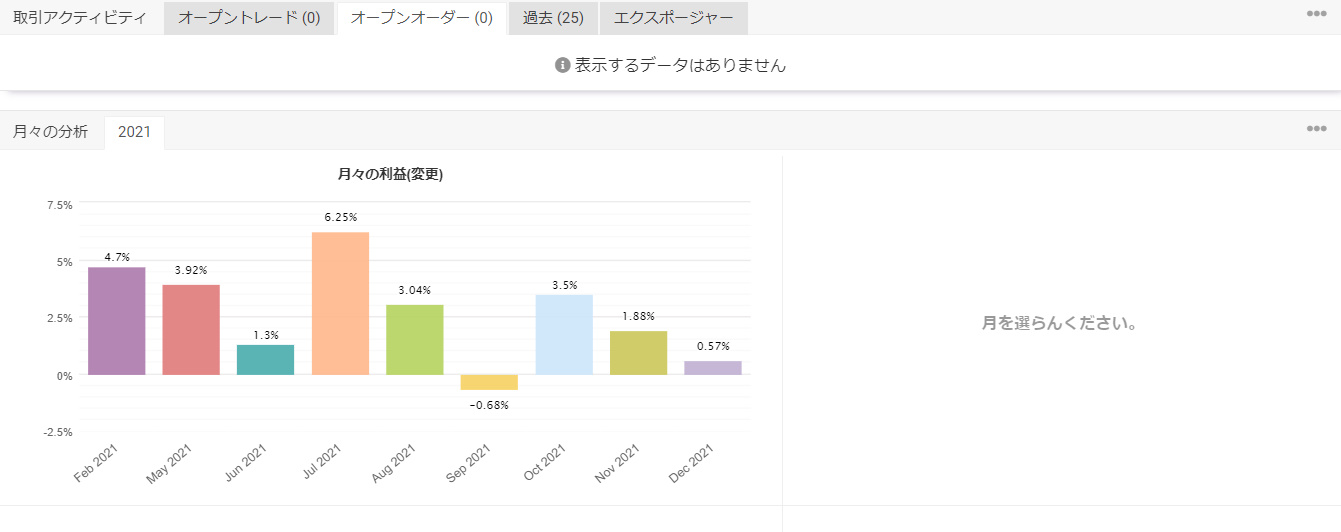The image size is (1341, 532).
Task: Select the yellow negative Sep 2021 bar
Action: point(489,382)
